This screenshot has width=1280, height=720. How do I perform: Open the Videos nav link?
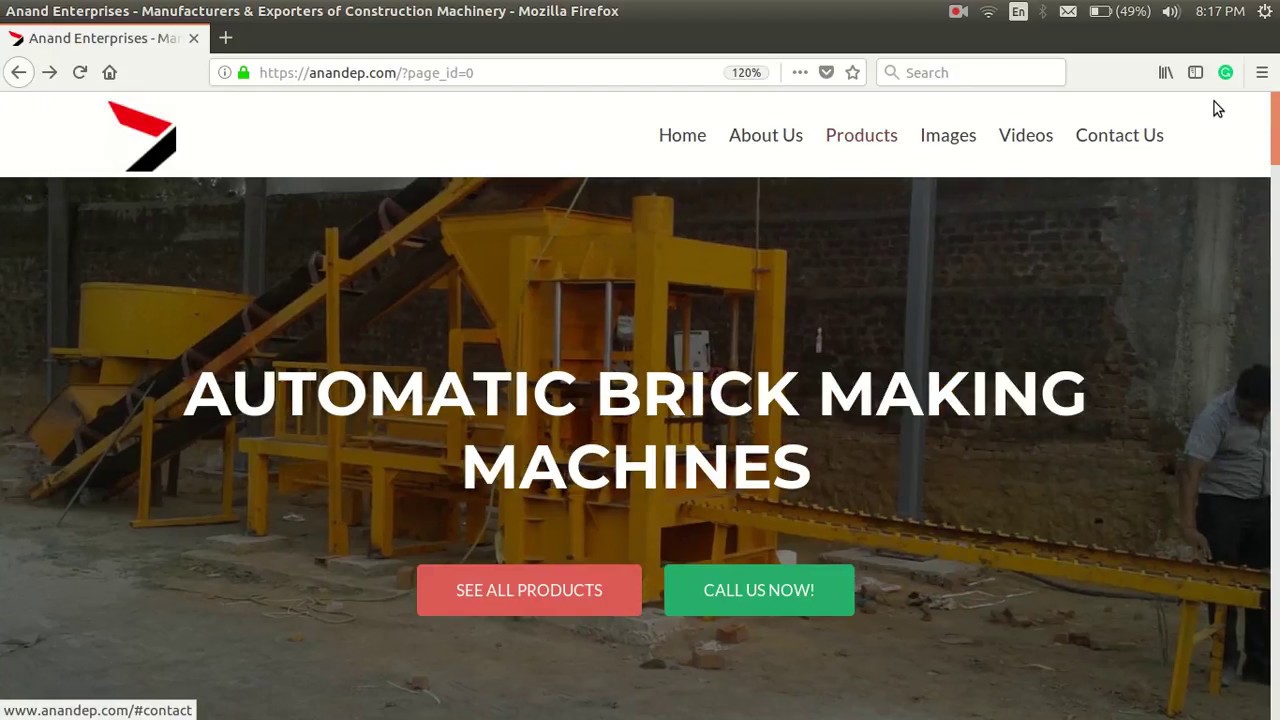[1026, 135]
